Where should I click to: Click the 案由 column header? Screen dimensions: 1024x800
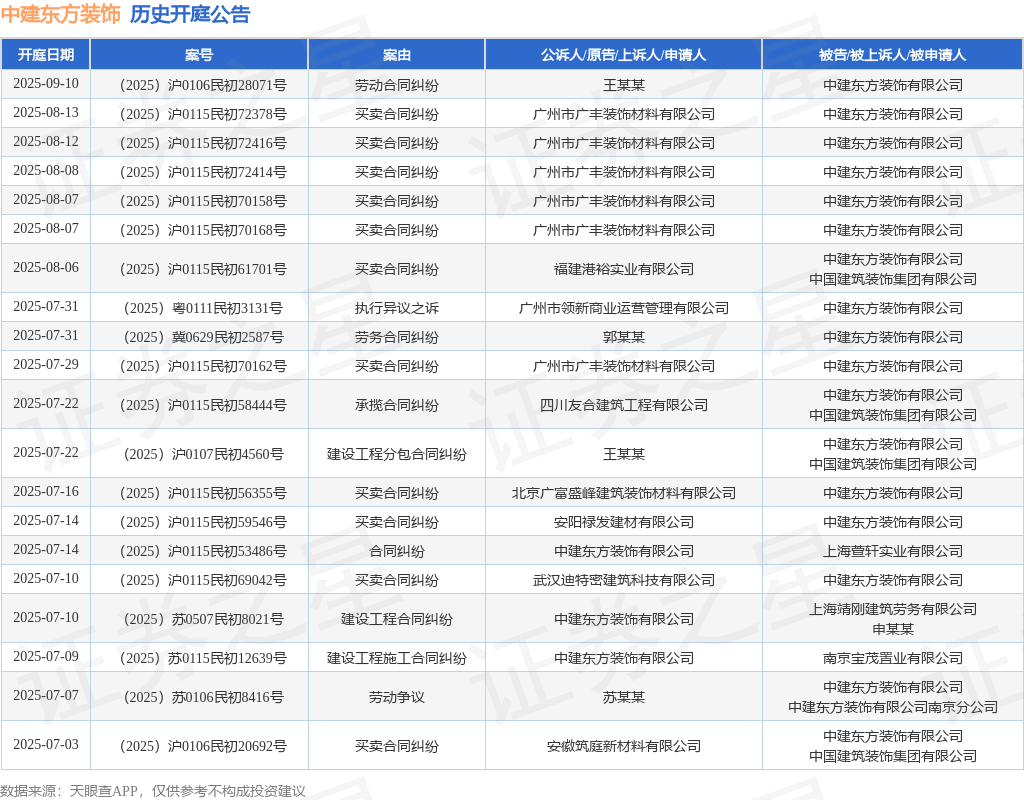(x=396, y=55)
